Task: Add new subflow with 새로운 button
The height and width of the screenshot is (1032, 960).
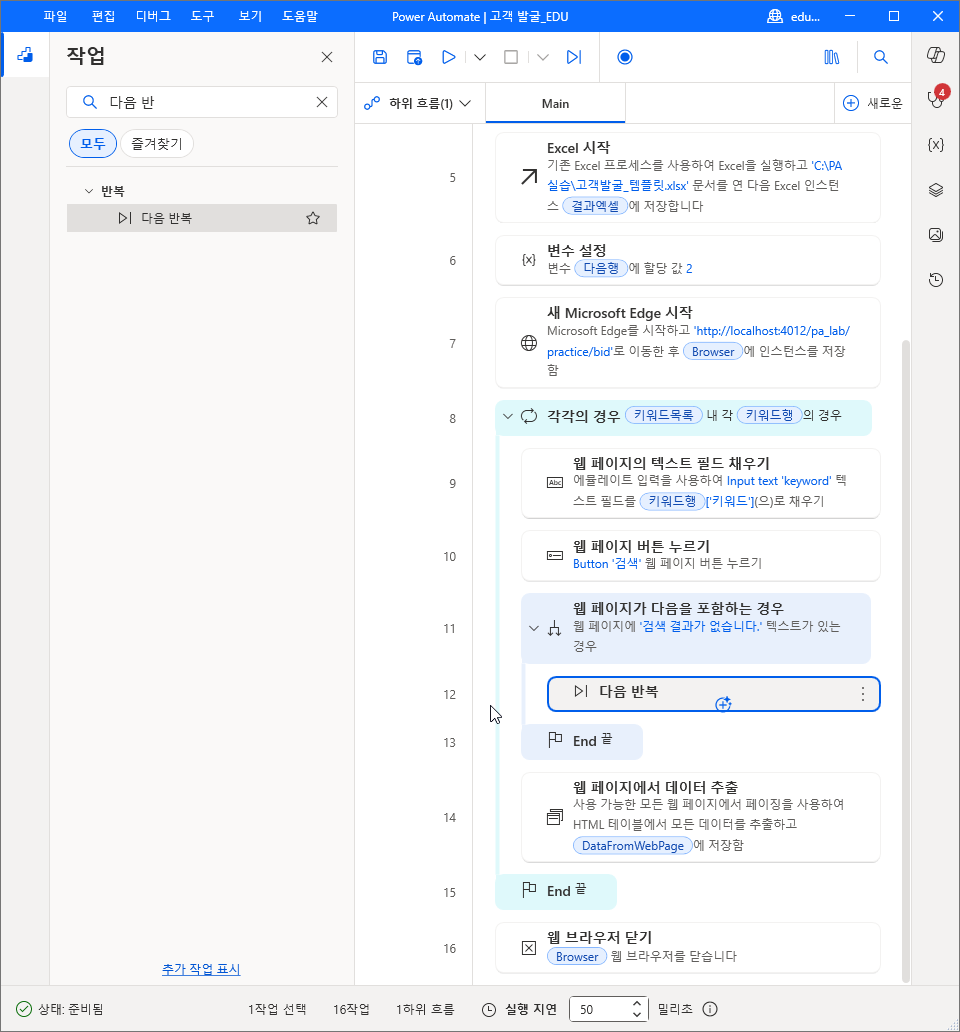Action: coord(872,103)
